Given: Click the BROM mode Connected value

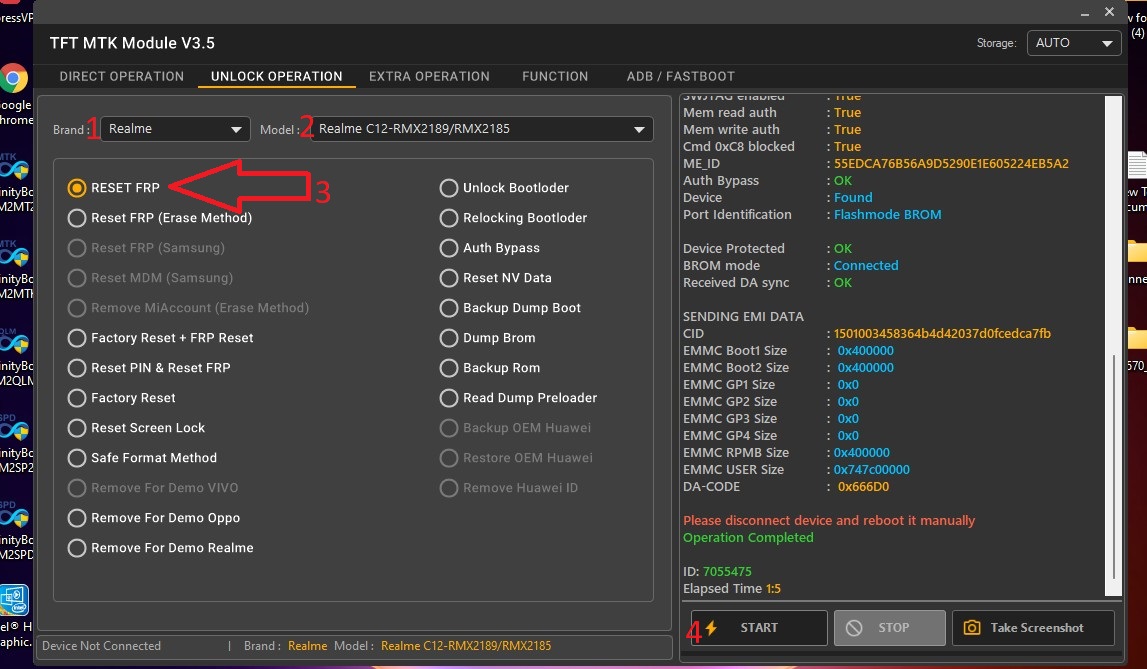Looking at the screenshot, I should [866, 265].
